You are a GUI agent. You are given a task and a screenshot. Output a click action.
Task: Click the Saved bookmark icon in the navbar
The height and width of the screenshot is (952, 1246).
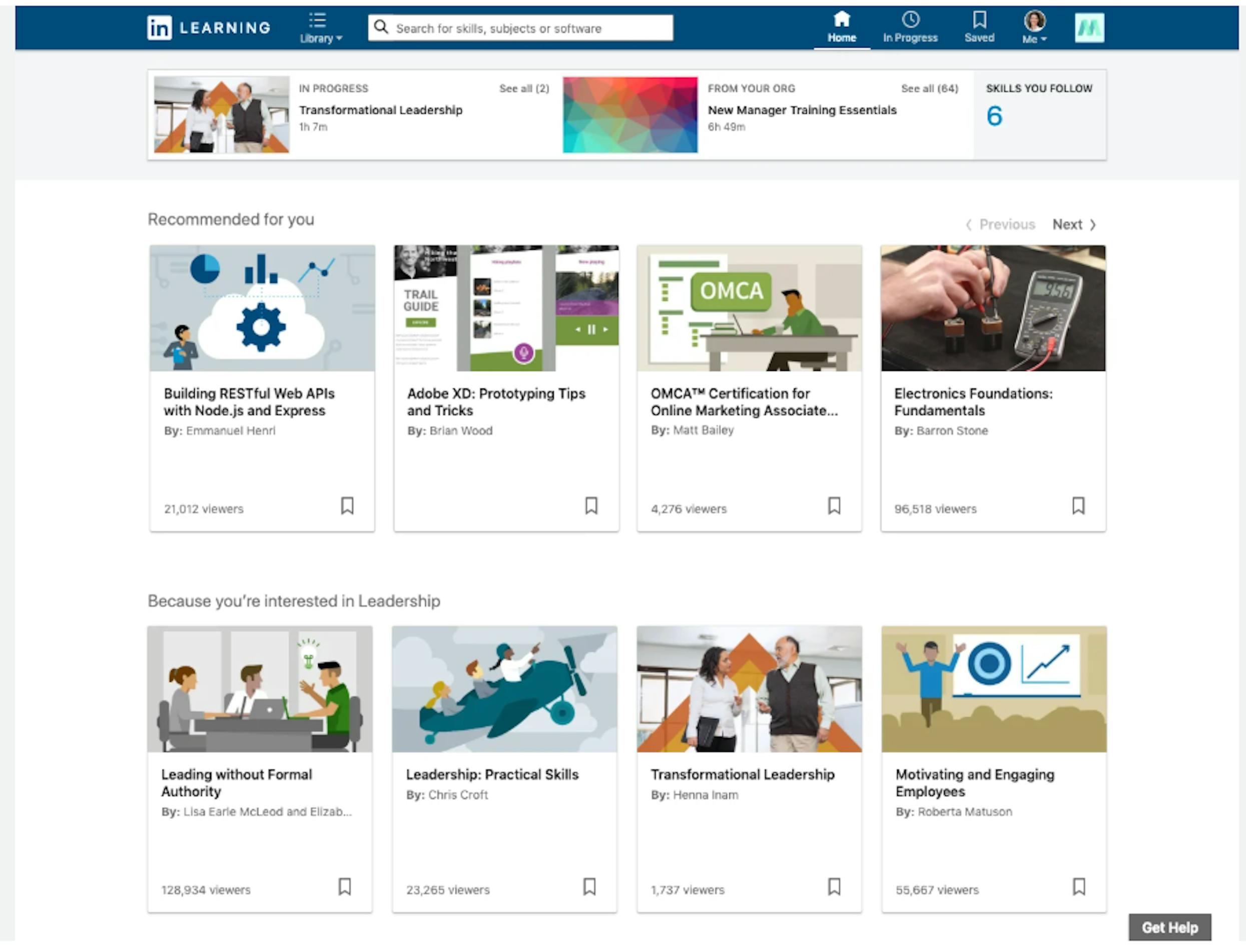[x=979, y=22]
